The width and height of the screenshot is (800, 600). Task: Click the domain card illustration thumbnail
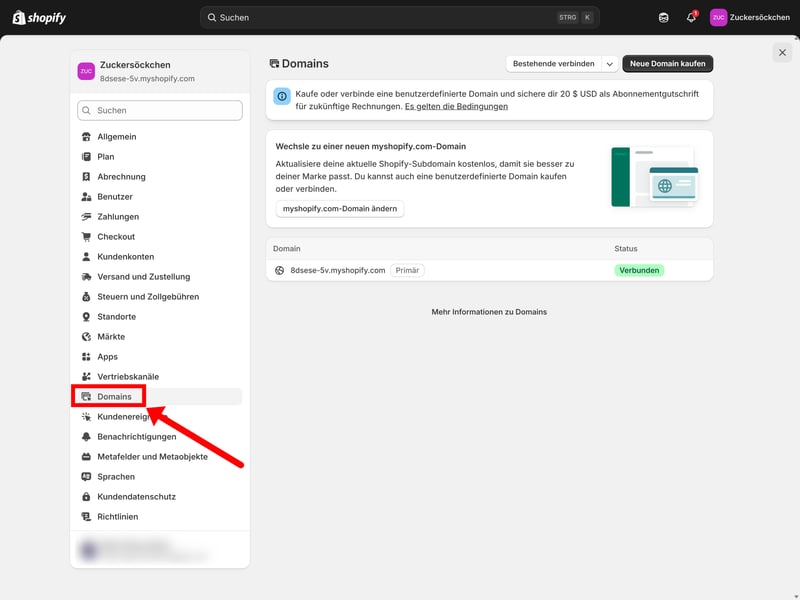[x=655, y=177]
